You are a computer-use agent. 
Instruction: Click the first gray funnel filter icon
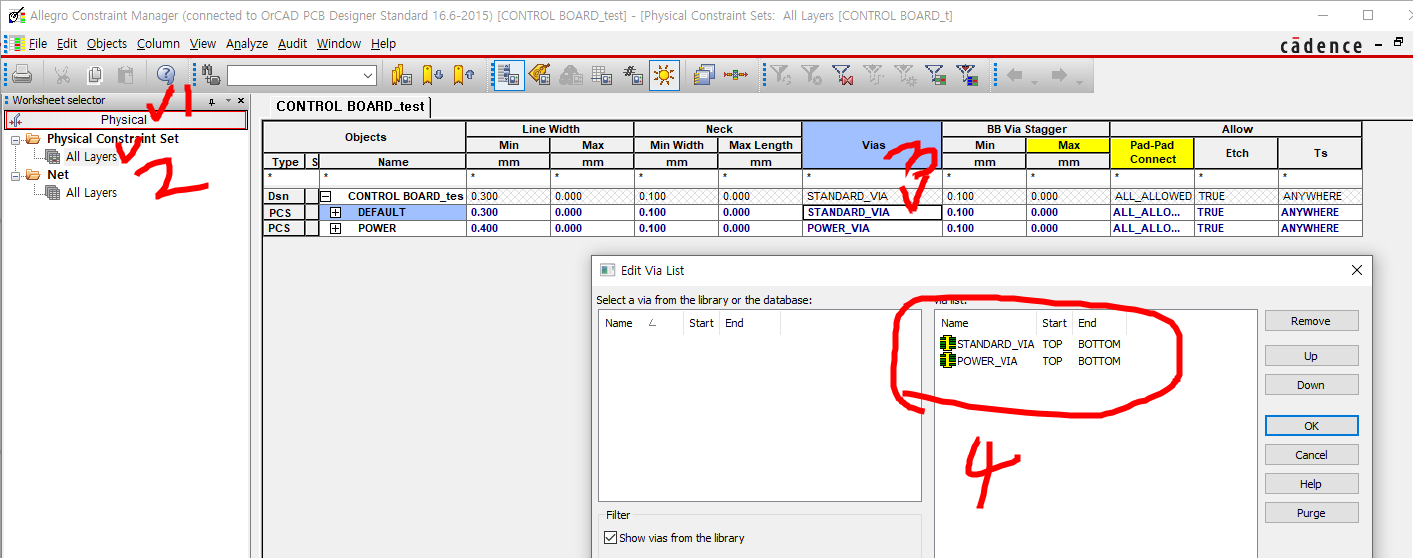780,75
